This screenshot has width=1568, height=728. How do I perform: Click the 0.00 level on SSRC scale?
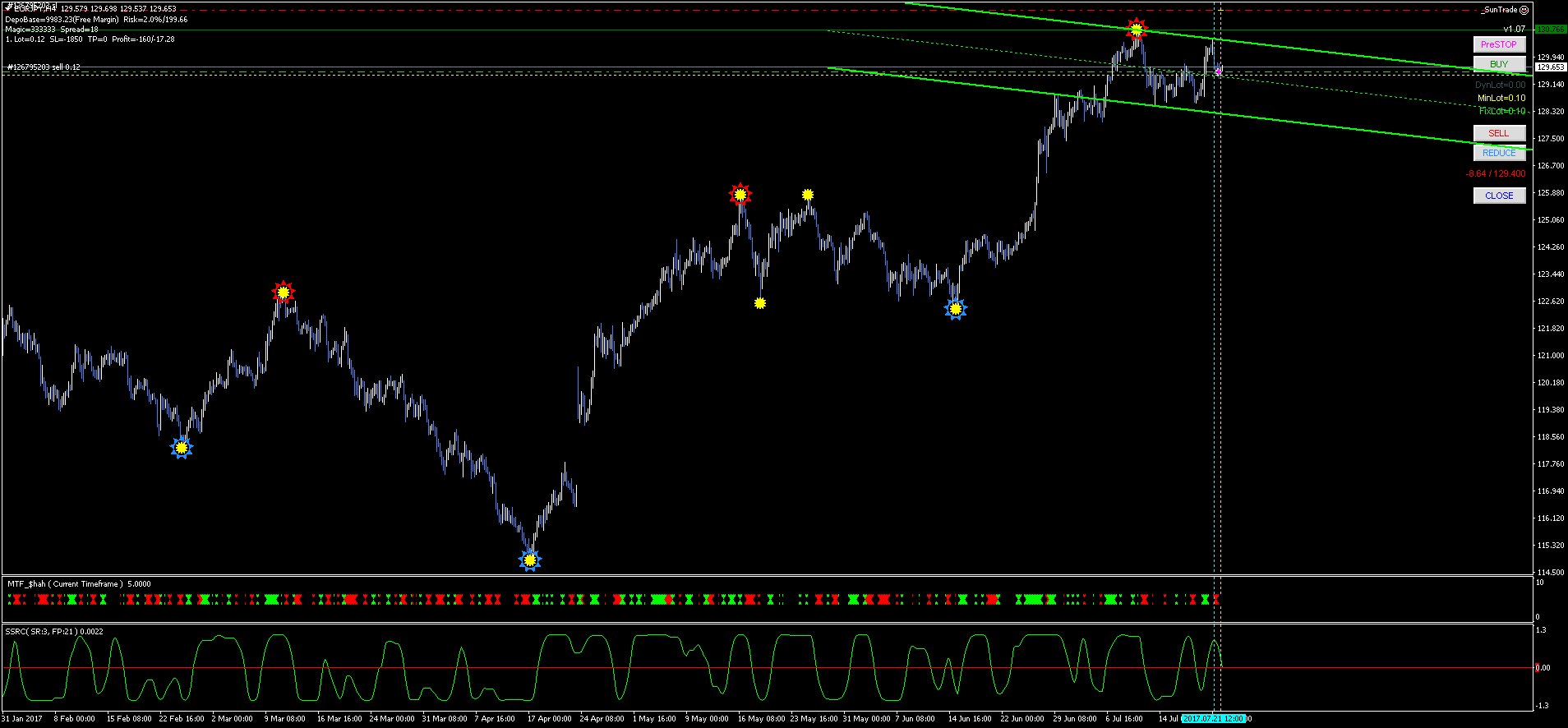click(1543, 668)
